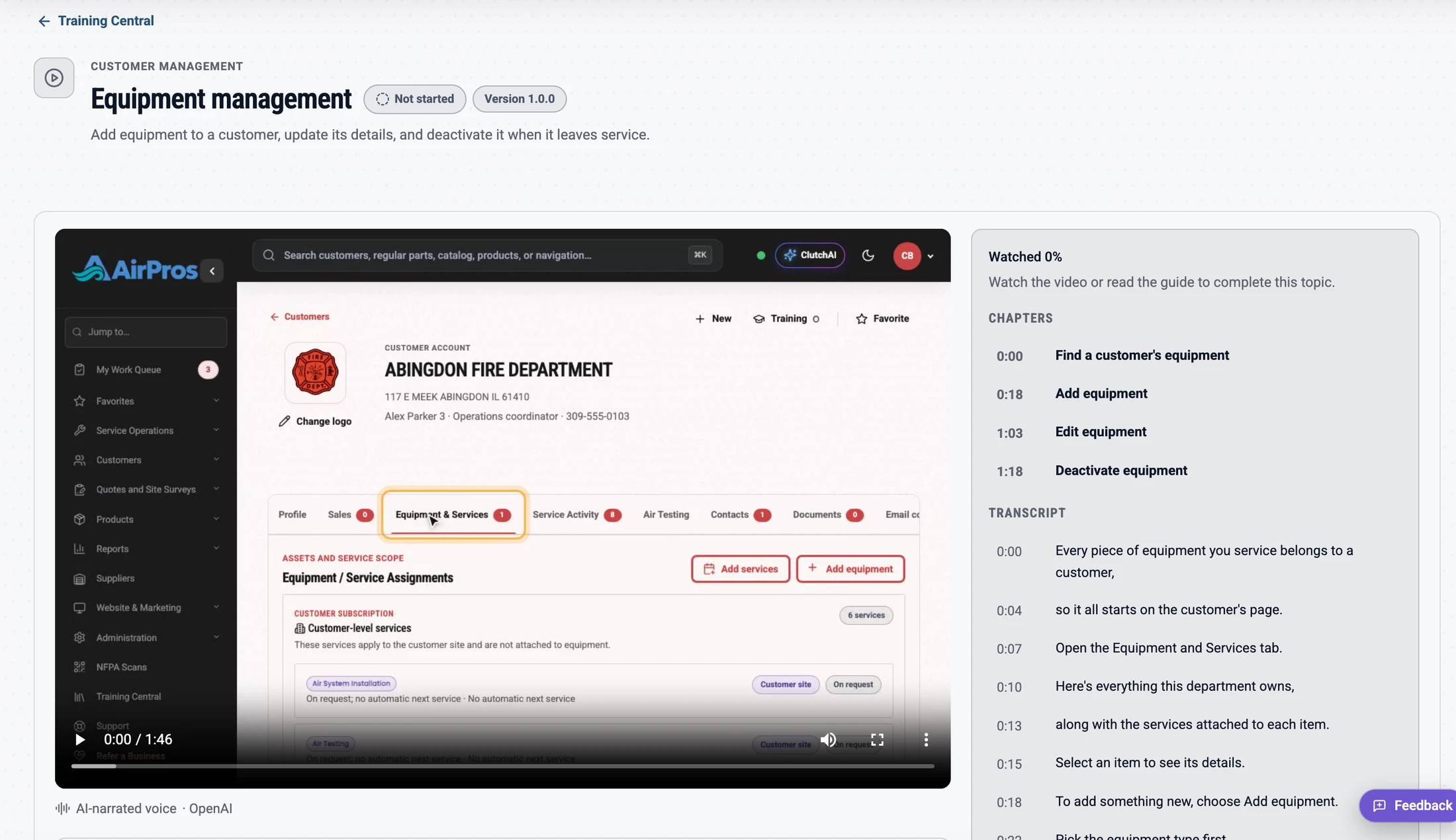Enter video fullscreen mode

tap(877, 739)
